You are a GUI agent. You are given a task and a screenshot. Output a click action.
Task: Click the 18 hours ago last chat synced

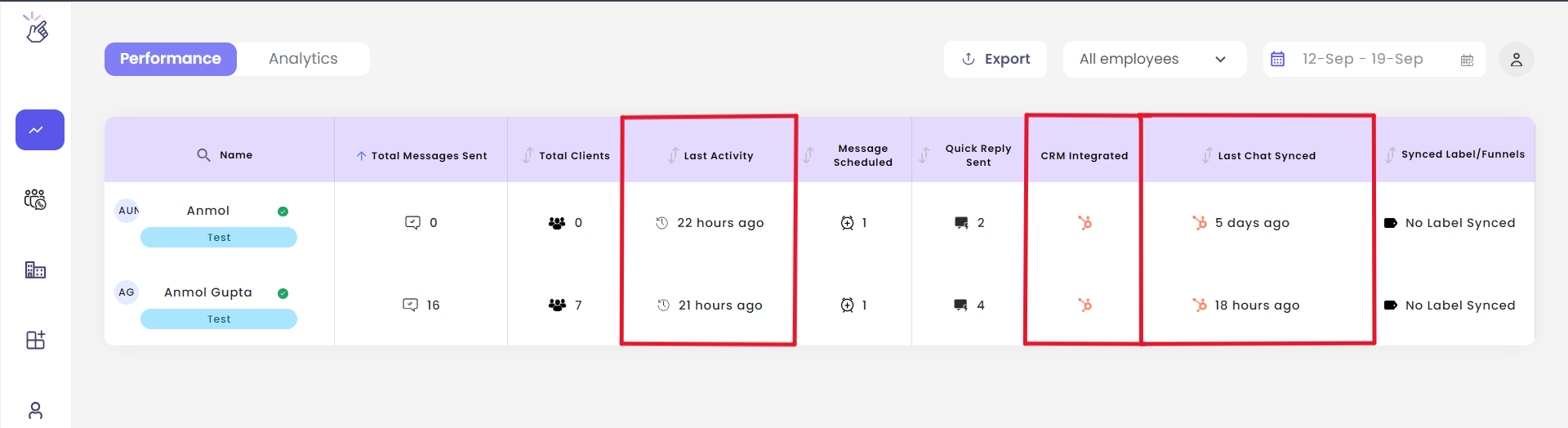[x=1245, y=305]
